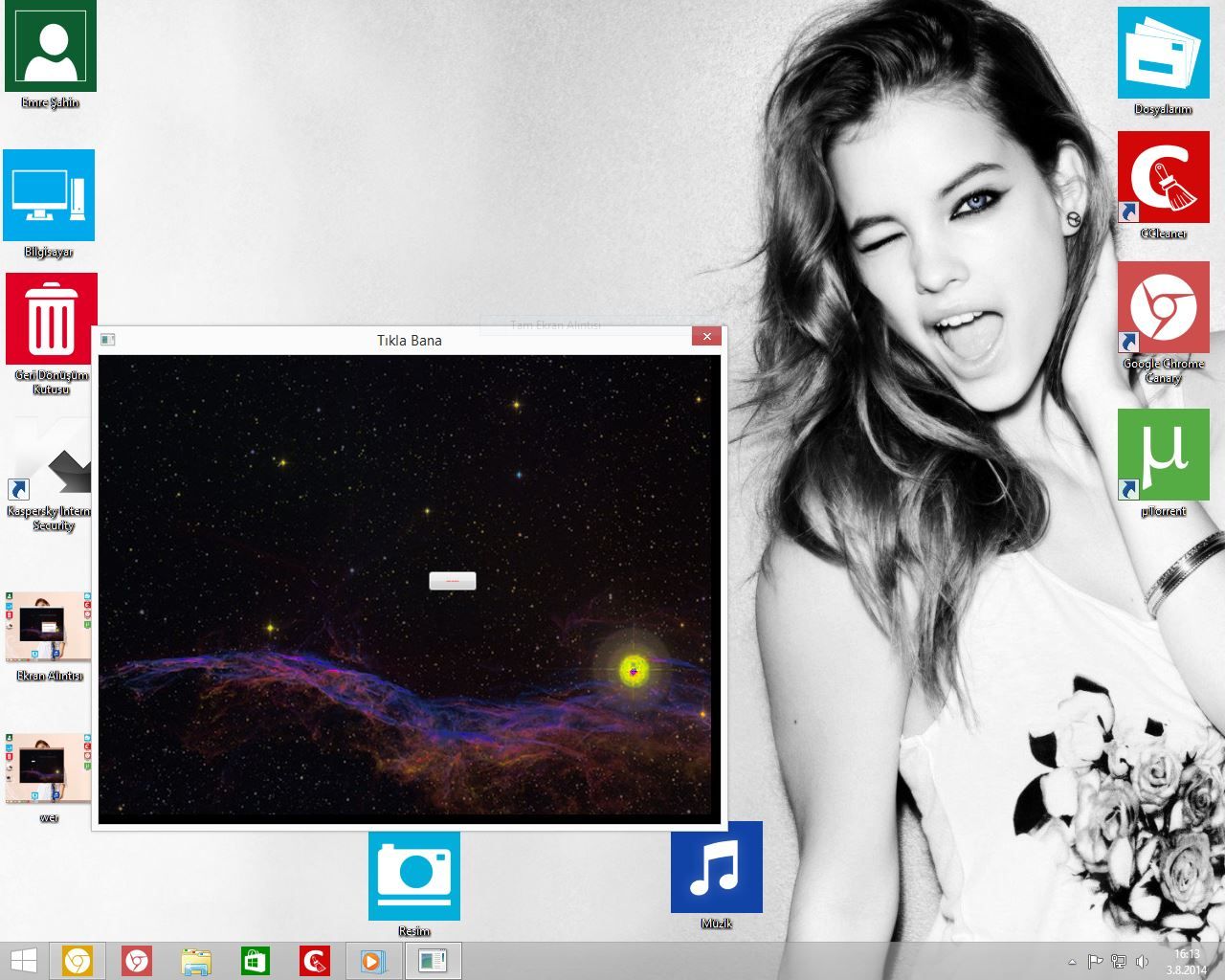Close the Tıkla Bana window
The image size is (1225, 980).
(x=706, y=336)
